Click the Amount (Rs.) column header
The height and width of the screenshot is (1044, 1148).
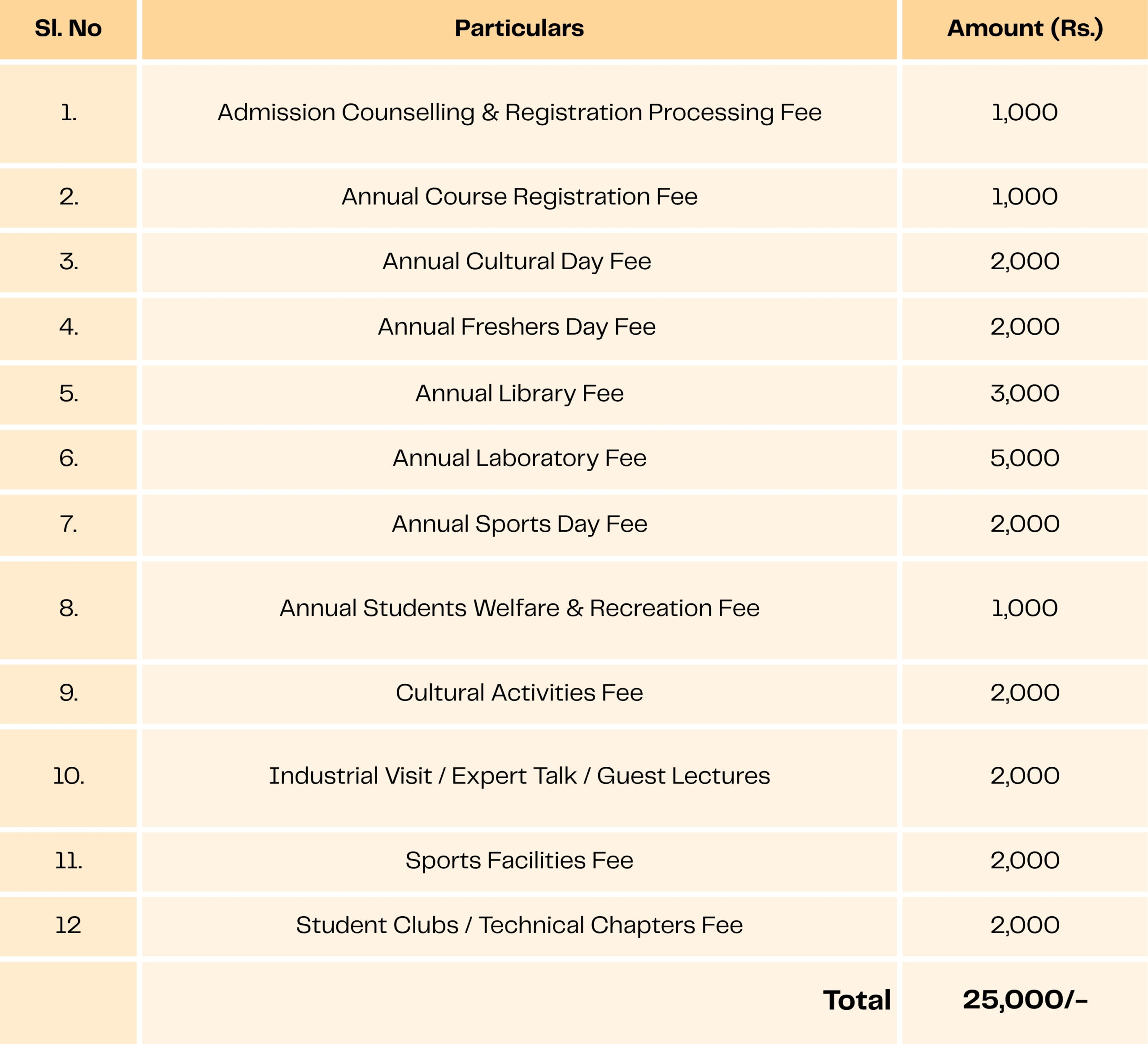point(1024,28)
